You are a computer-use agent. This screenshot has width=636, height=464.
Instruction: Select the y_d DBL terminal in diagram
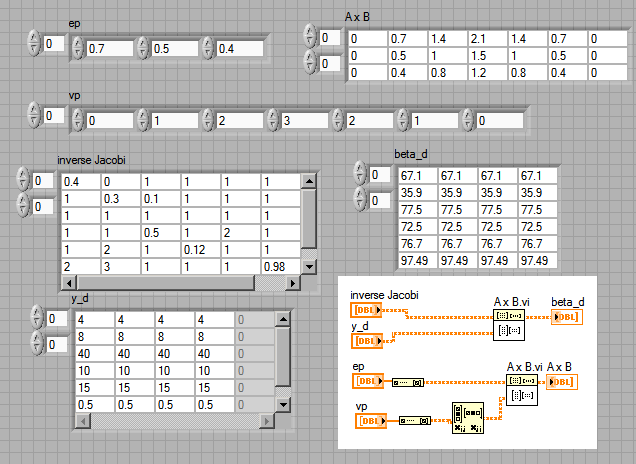(x=367, y=341)
